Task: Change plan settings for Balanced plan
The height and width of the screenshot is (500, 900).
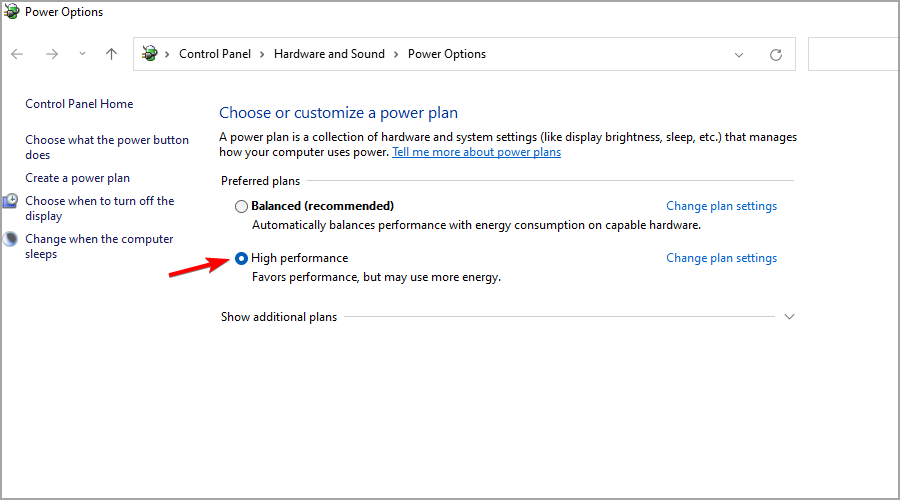Action: 721,206
